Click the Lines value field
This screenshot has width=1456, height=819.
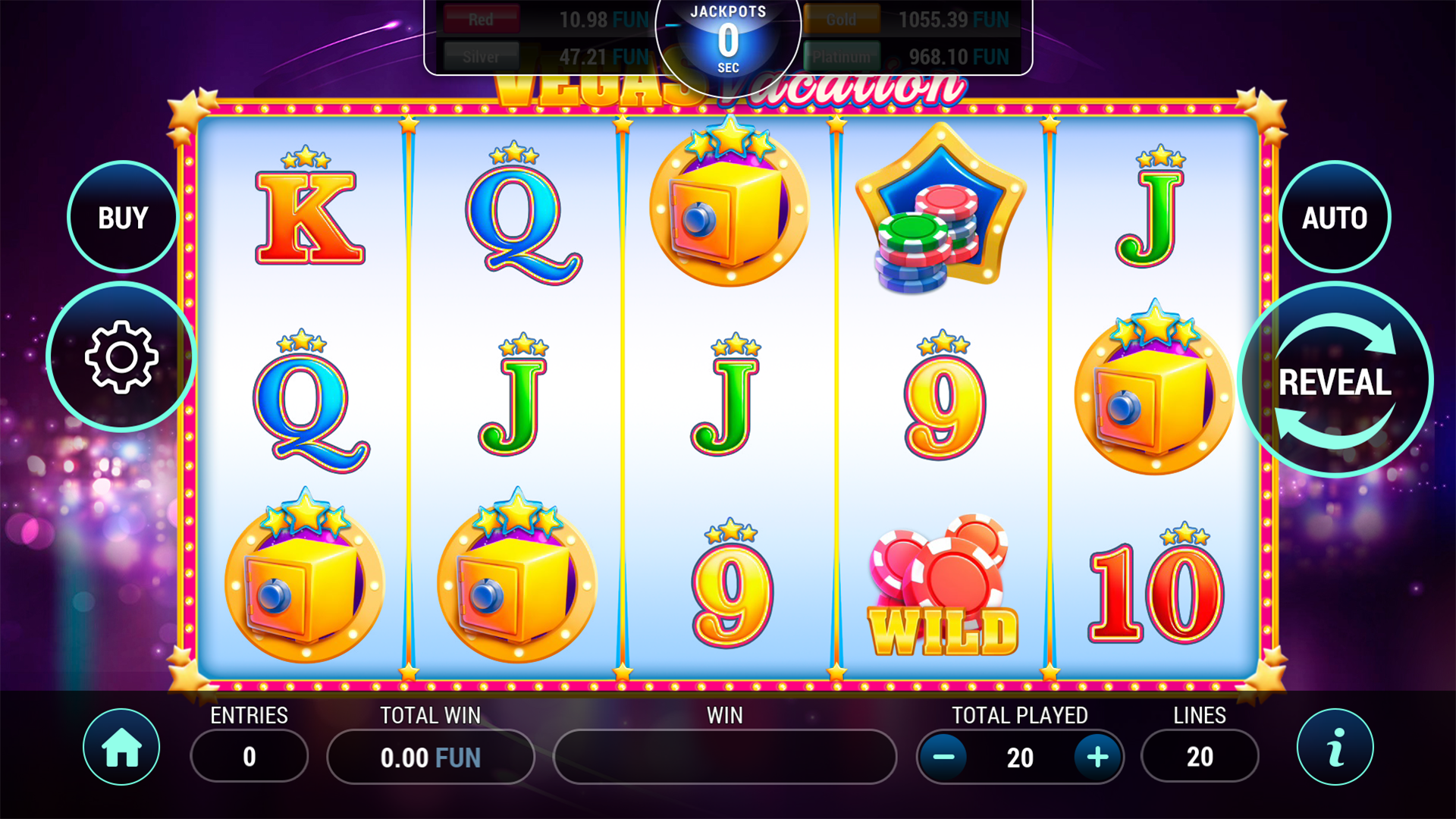(x=1200, y=756)
